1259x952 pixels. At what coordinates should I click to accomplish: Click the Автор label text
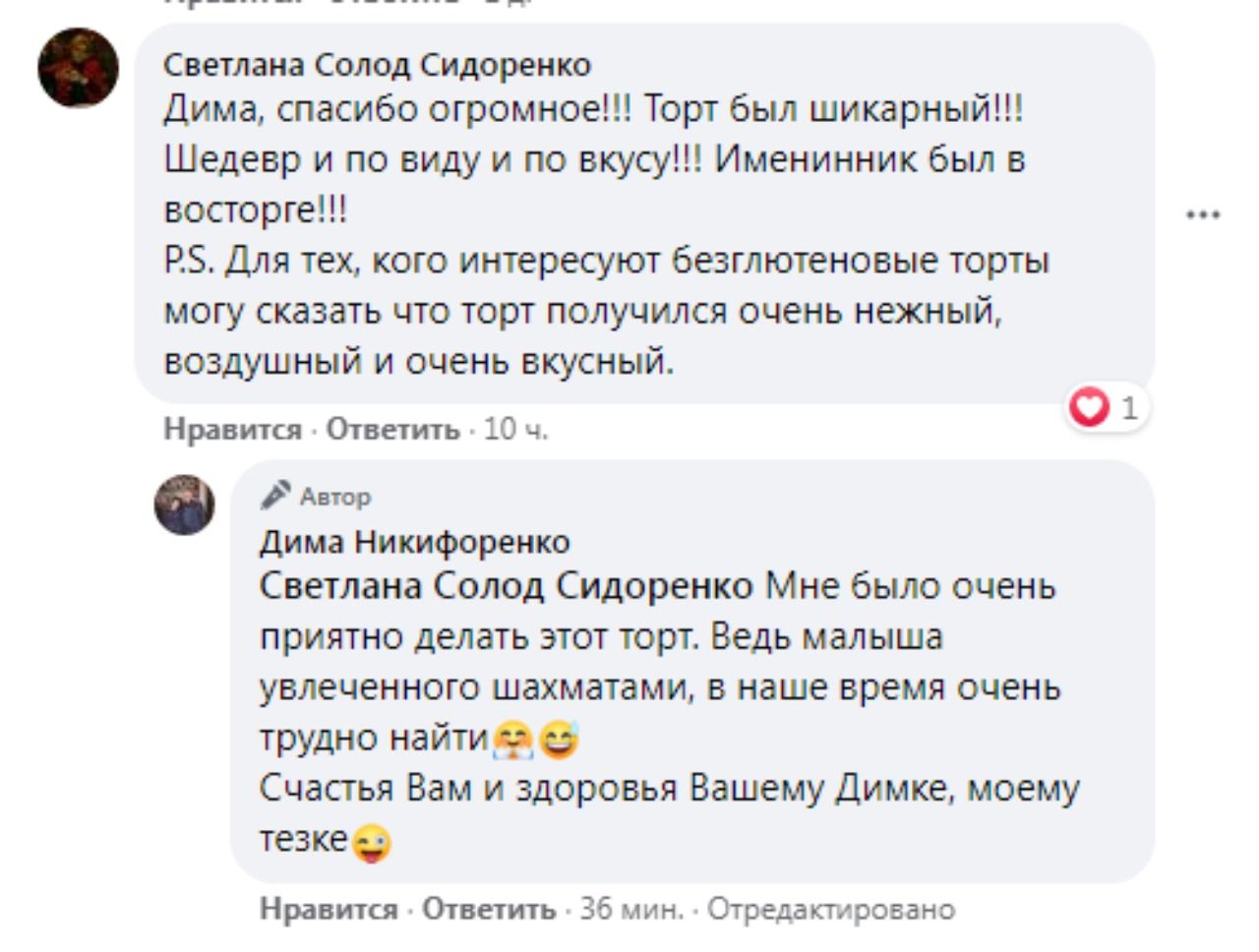coord(335,497)
